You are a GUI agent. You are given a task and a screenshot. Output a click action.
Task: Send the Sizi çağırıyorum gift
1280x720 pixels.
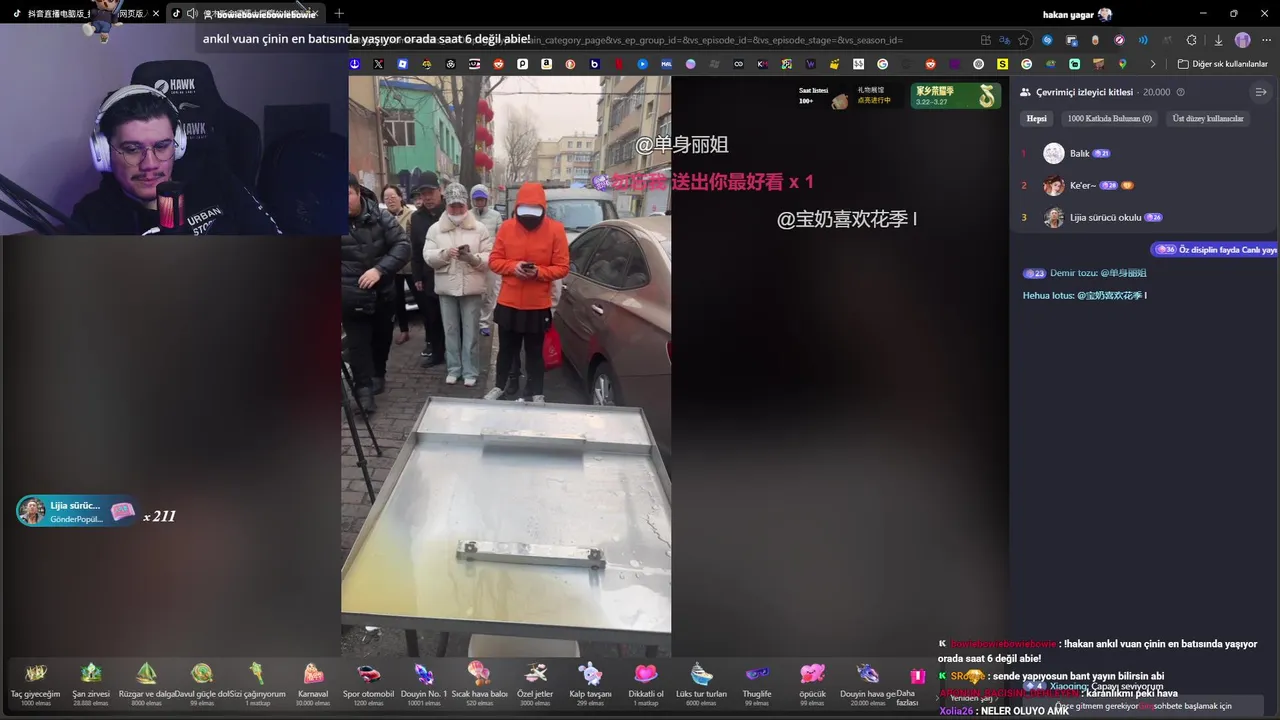tap(257, 684)
